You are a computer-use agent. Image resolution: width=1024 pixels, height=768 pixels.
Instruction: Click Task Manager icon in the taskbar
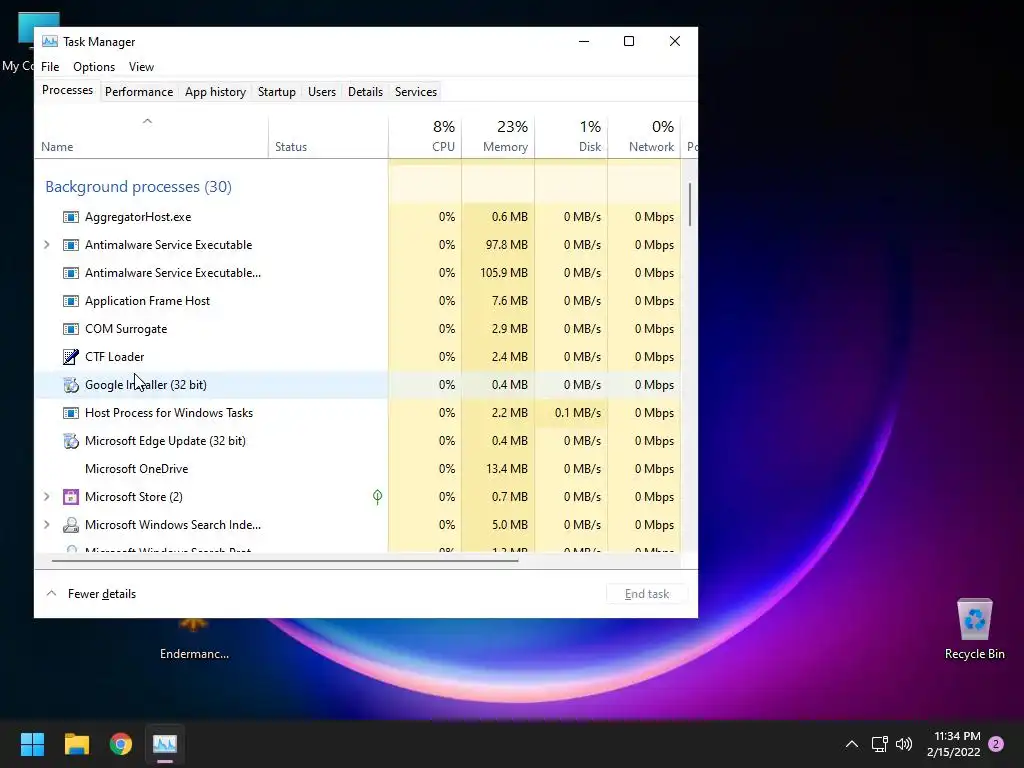(165, 744)
